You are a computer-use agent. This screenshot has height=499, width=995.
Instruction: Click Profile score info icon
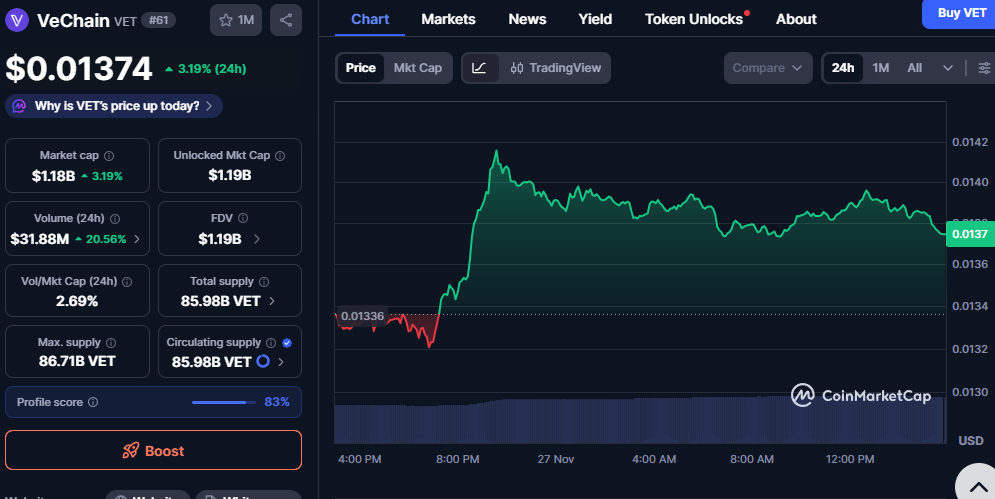click(93, 402)
